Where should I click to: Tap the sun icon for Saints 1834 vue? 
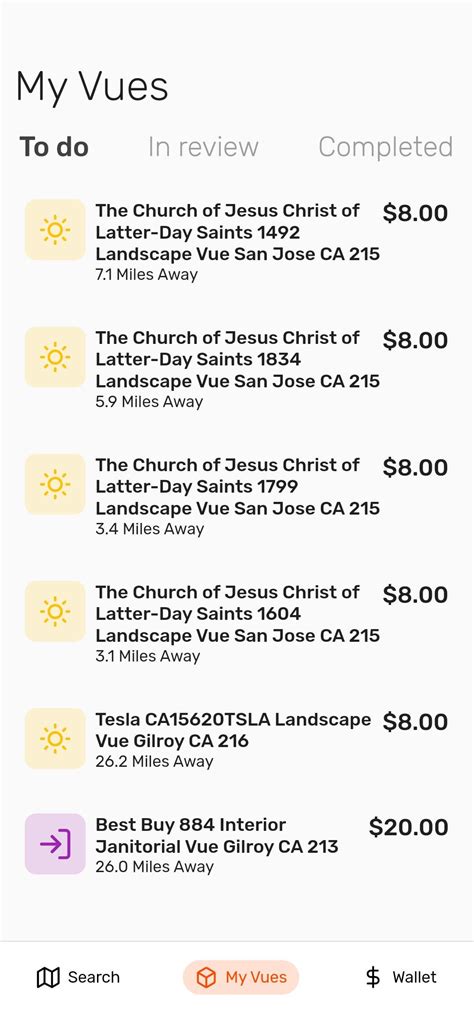[55, 357]
